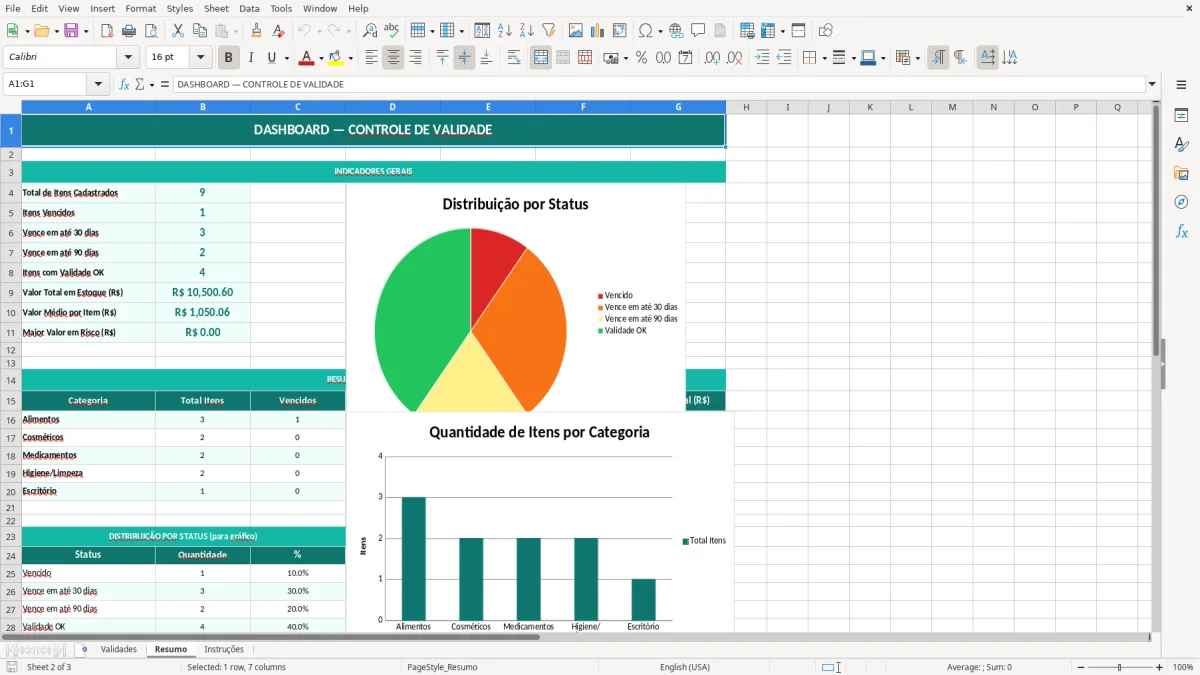This screenshot has height=675, width=1200.
Task: Click the Sort Ascending icon
Action: (x=505, y=31)
